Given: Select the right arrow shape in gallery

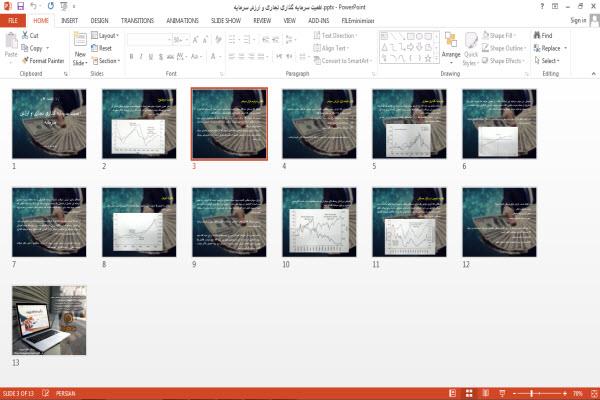Looking at the screenshot, I should click(410, 47).
